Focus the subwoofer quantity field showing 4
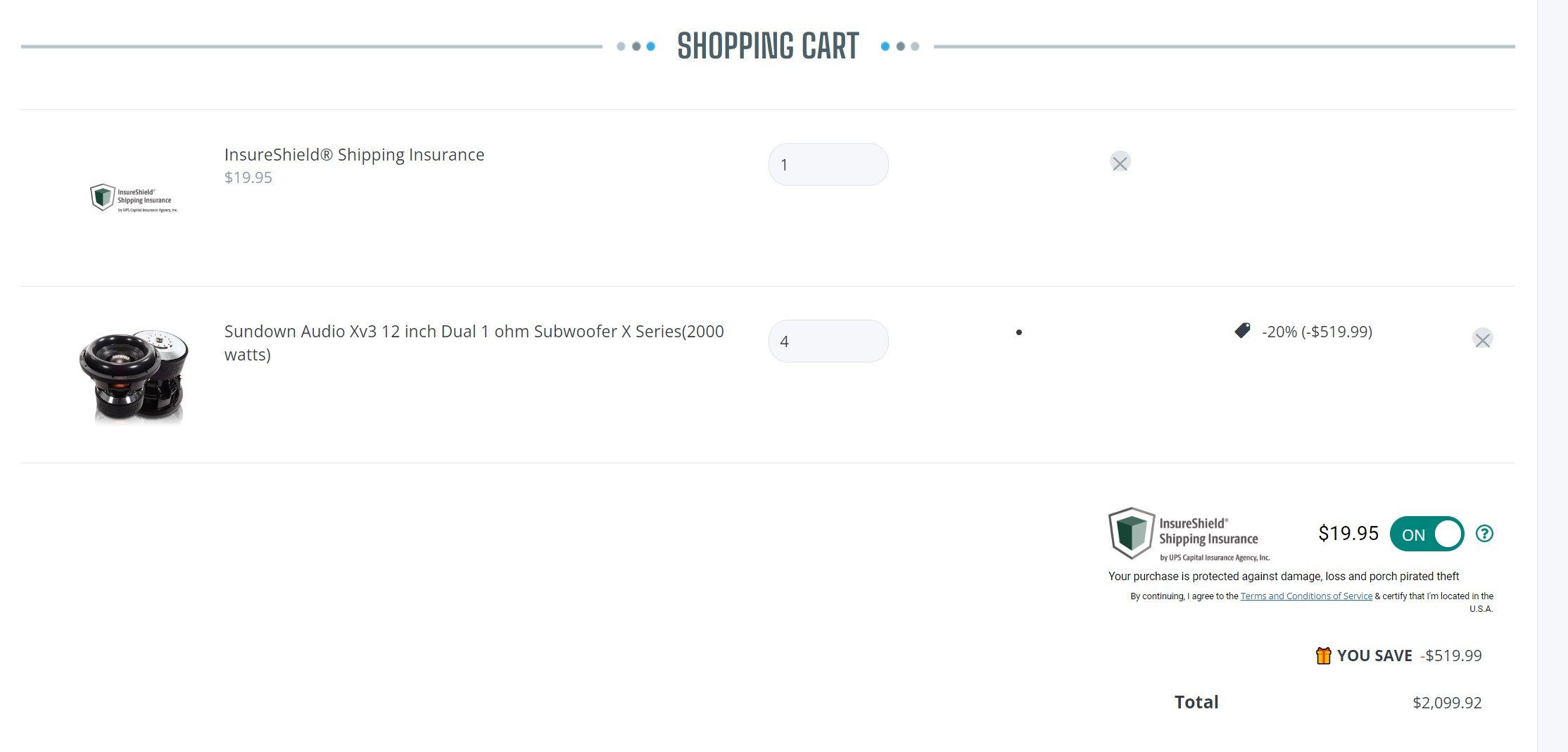 click(x=828, y=341)
